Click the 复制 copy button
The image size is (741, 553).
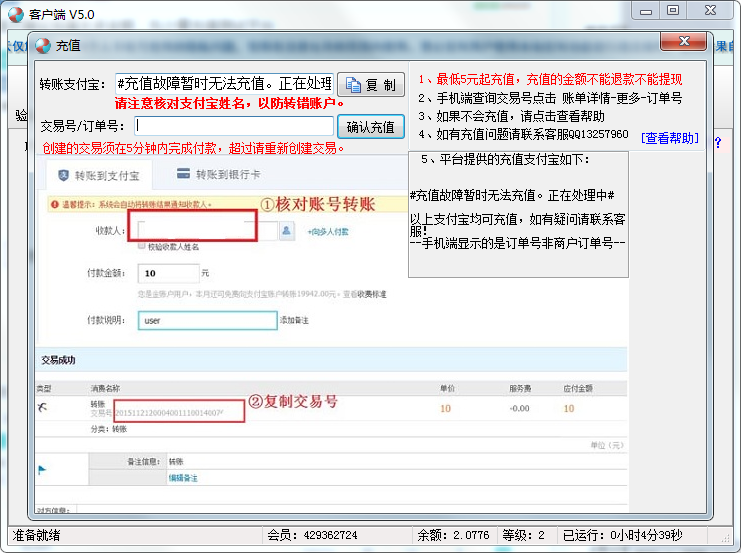tap(371, 85)
